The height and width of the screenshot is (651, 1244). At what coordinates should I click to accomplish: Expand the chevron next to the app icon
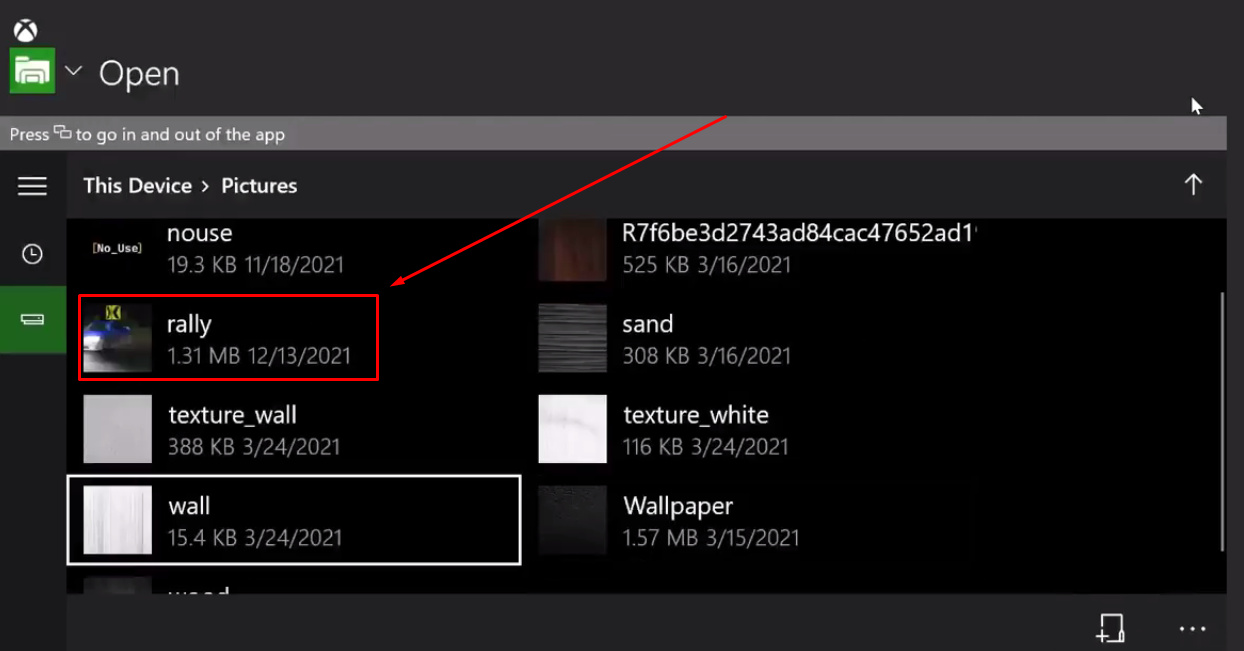[x=73, y=71]
